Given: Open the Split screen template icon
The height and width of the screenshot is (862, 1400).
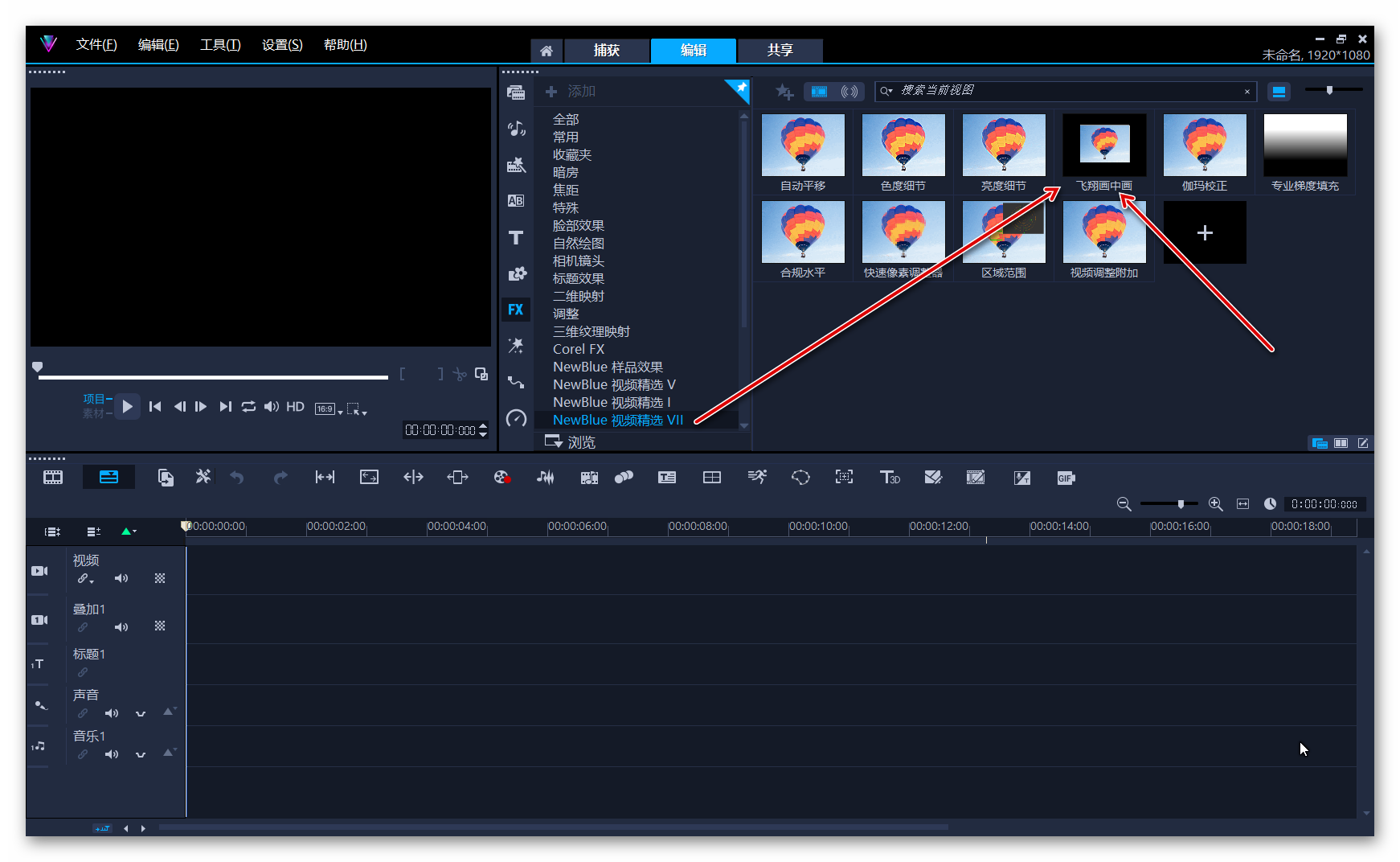Looking at the screenshot, I should (712, 478).
